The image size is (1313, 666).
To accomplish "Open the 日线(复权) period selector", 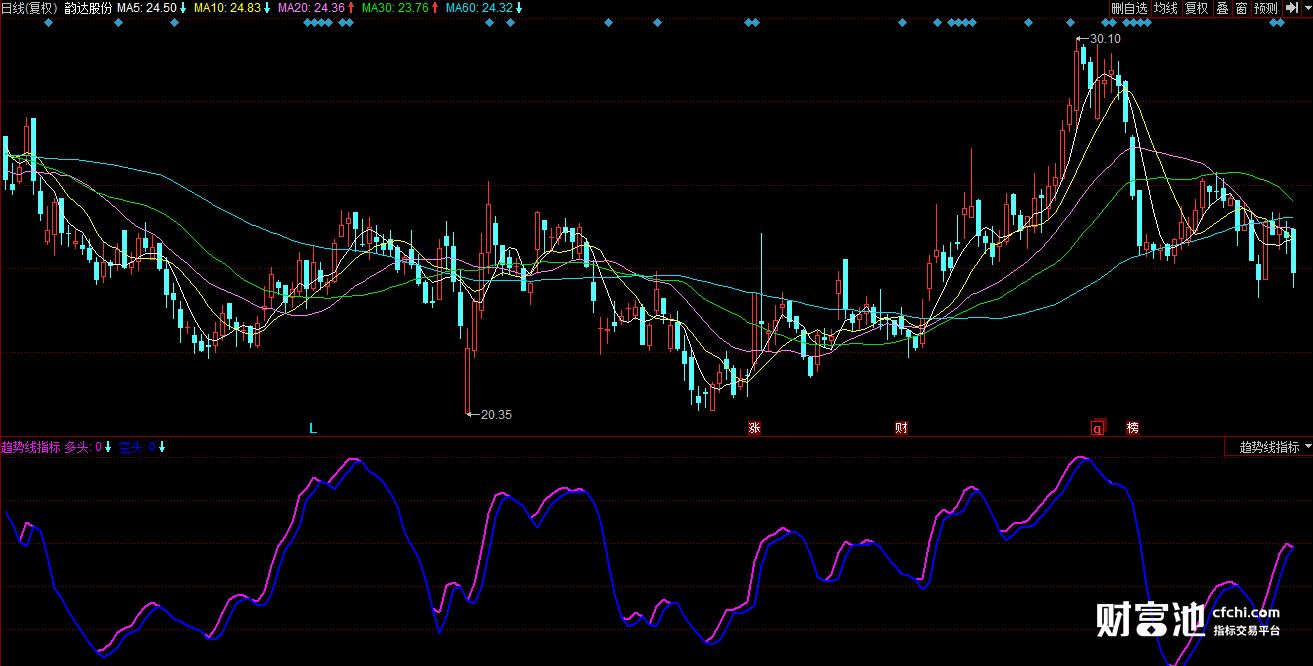I will tap(30, 8).
